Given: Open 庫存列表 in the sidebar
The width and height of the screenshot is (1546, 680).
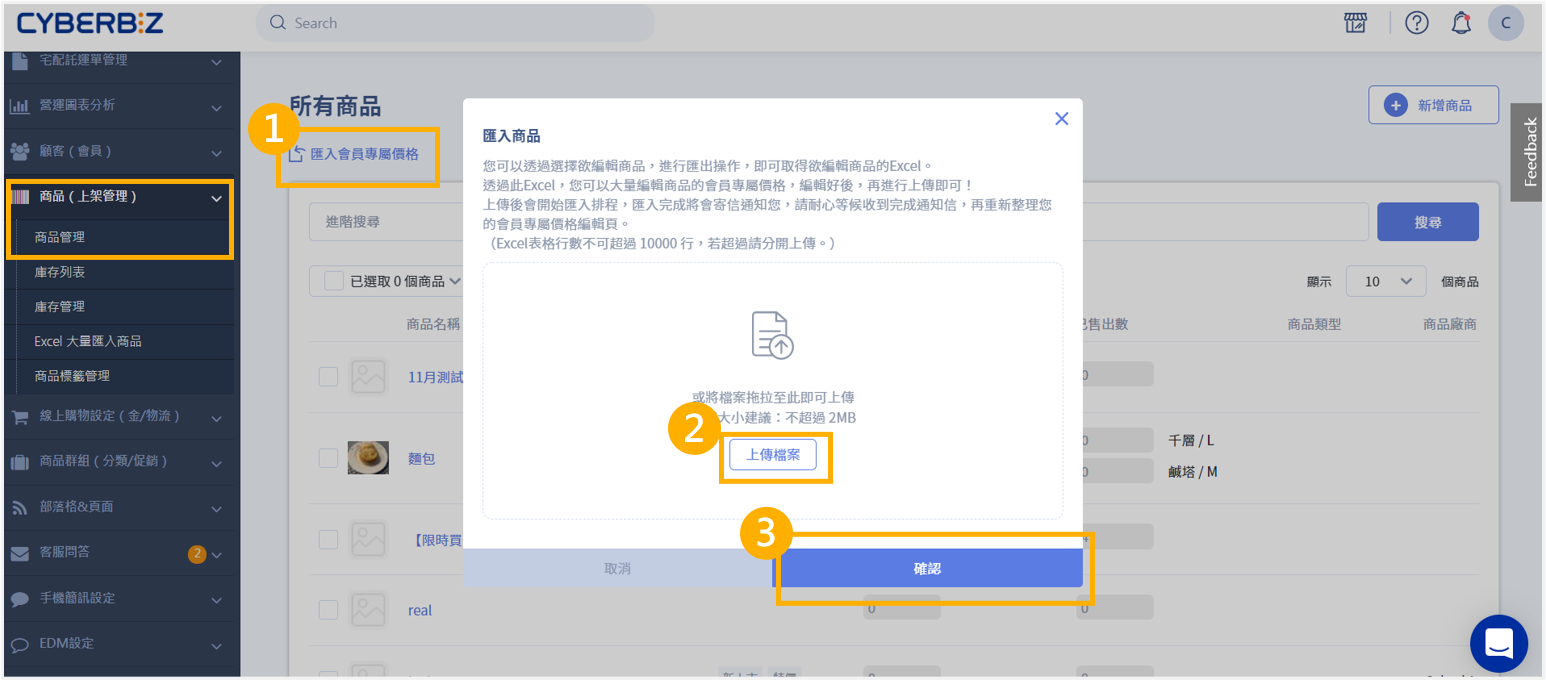Looking at the screenshot, I should [60, 272].
